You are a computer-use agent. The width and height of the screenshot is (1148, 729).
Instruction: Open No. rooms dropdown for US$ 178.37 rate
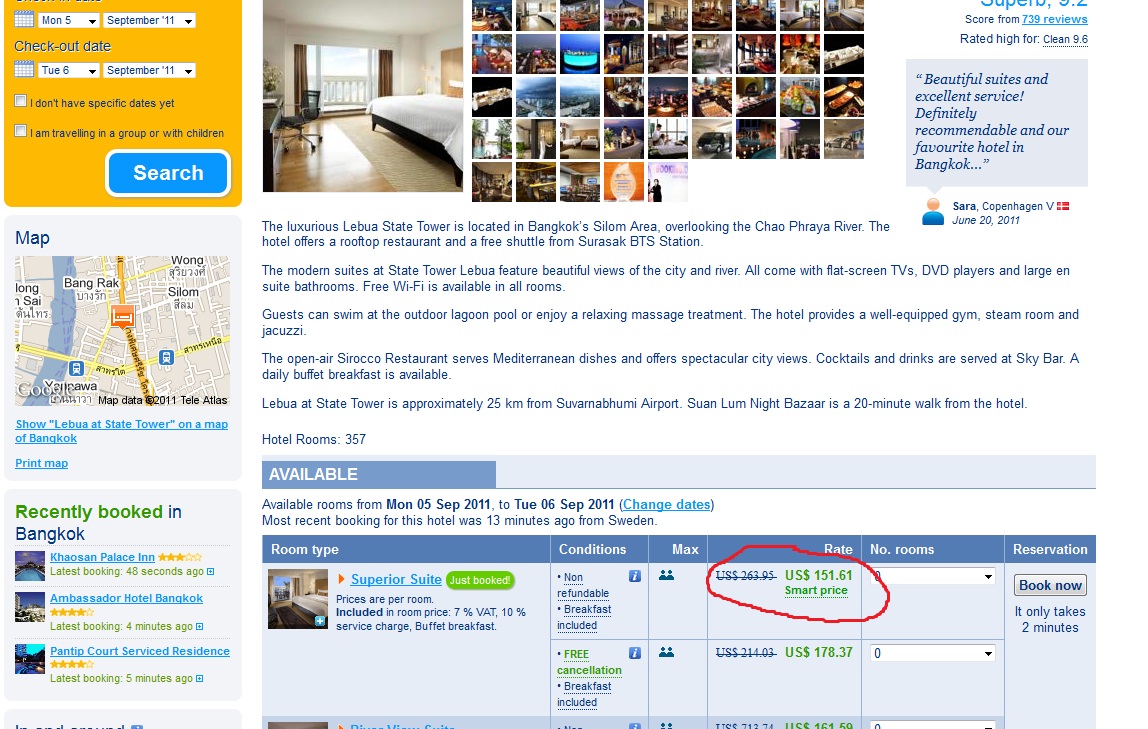point(932,653)
